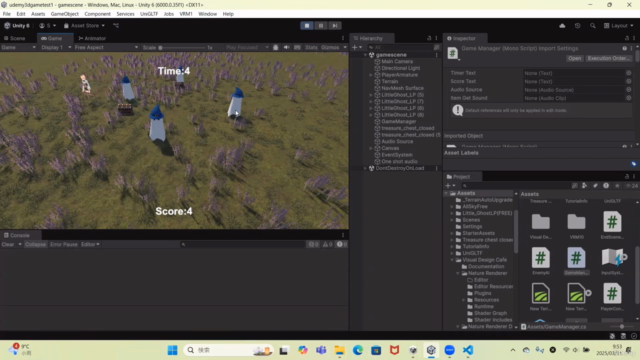Open object picker for Timer Text
640x360 pixels.
click(629, 73)
